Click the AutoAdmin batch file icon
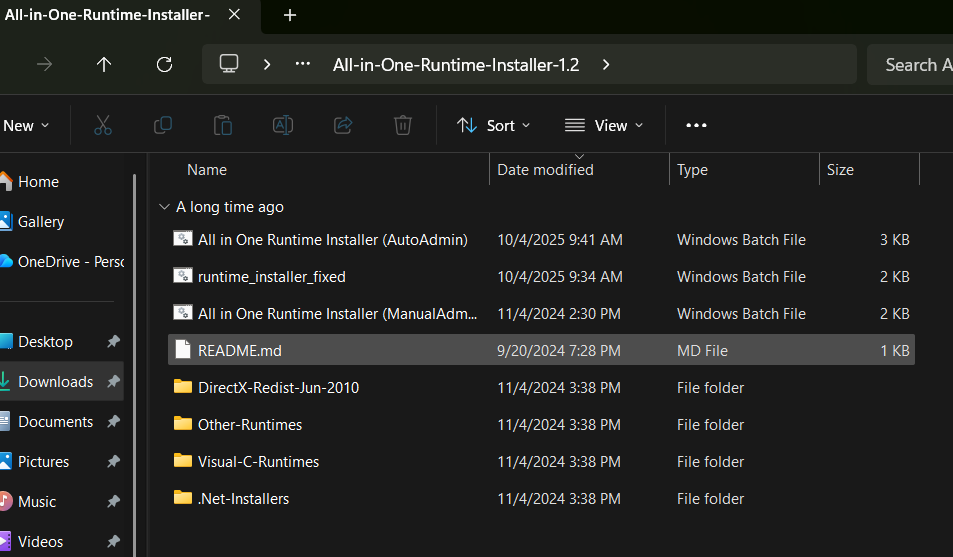This screenshot has width=953, height=557. [183, 239]
